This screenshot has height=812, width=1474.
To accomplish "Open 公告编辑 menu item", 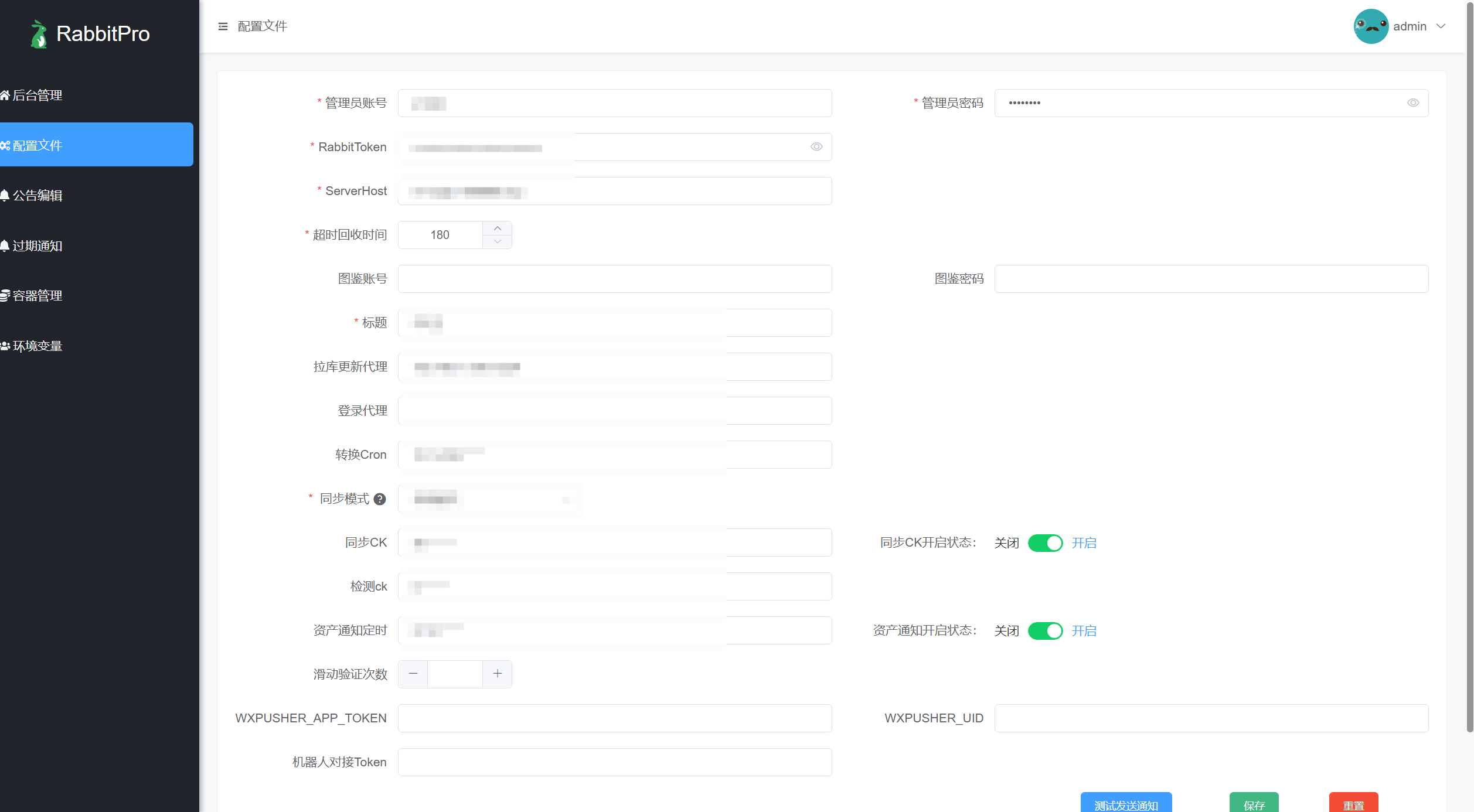I will click(97, 195).
